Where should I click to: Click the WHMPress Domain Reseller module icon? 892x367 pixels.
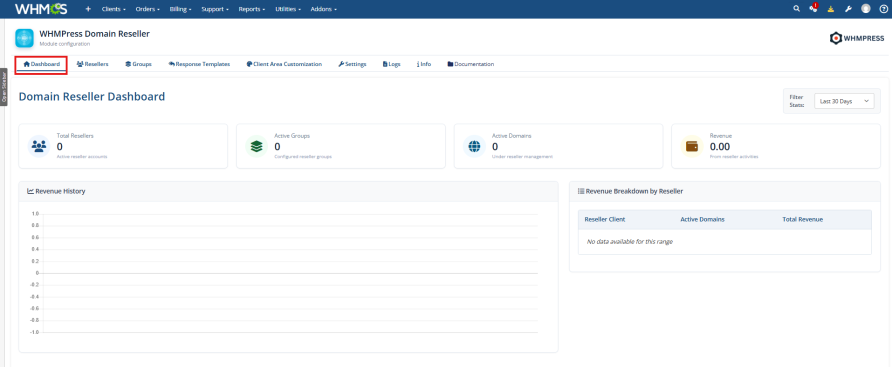[24, 38]
